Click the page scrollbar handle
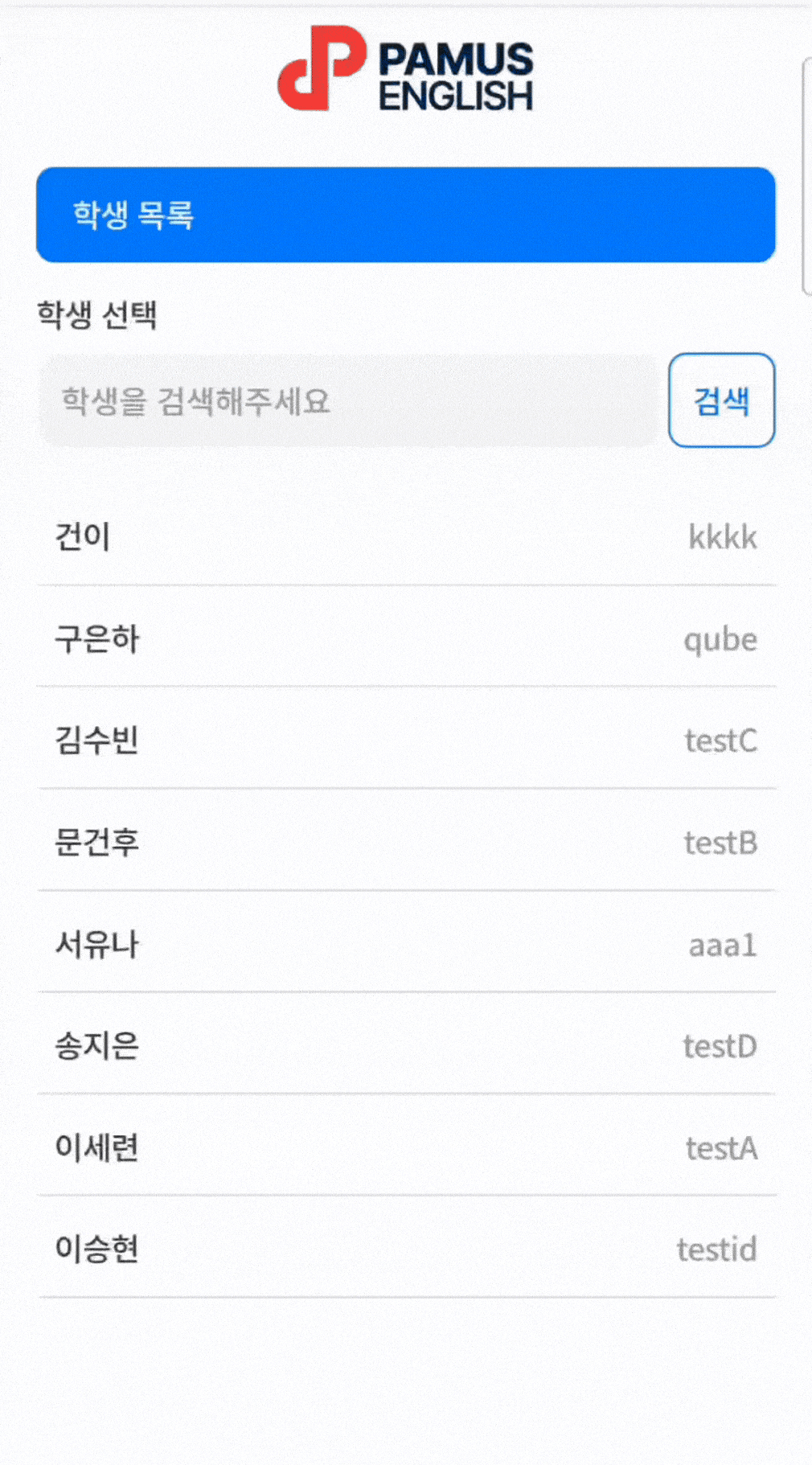Viewport: 812px width, 1465px height. pos(806,177)
